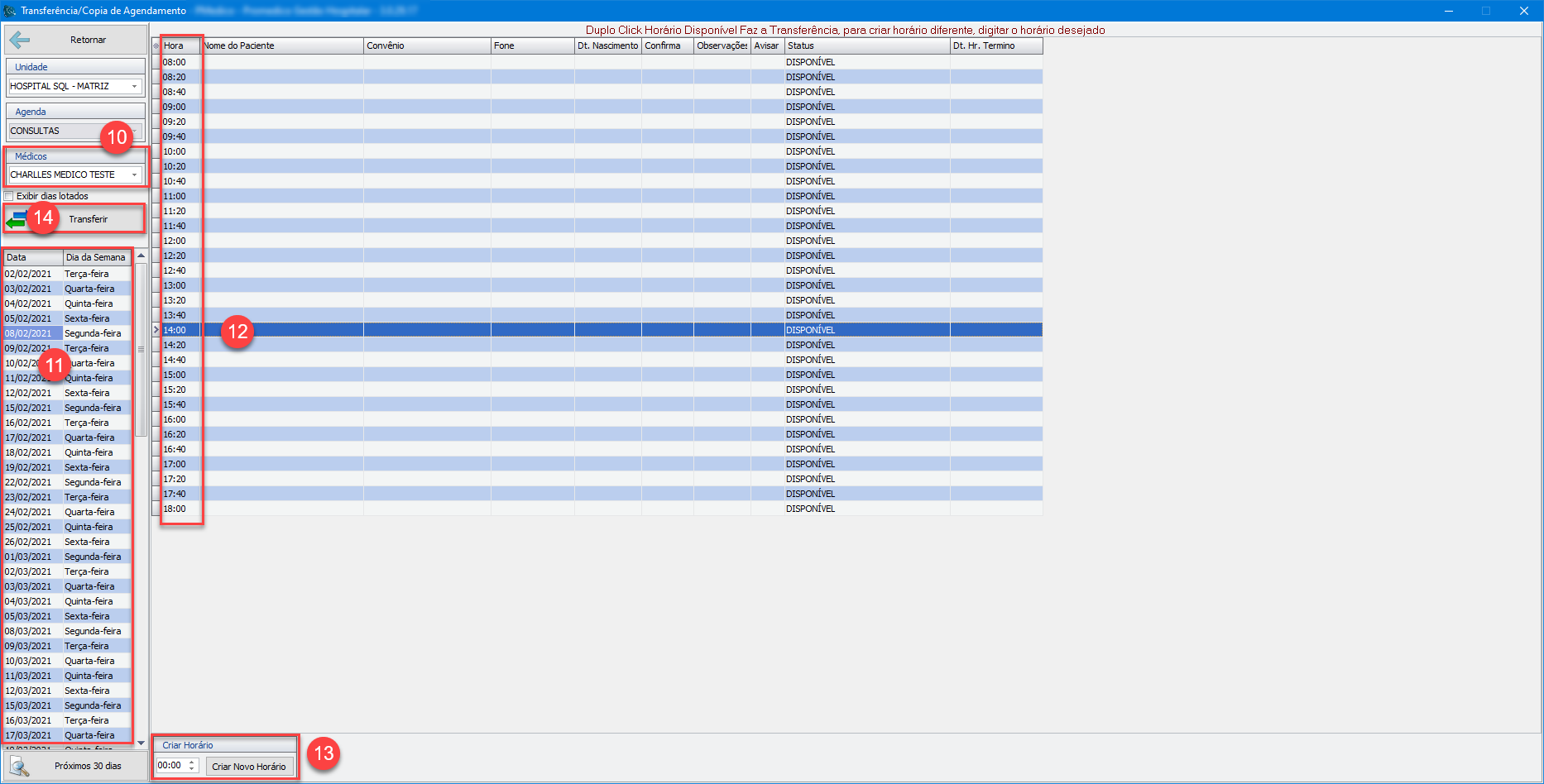Viewport: 1544px width, 784px height.
Task: Click the date list vertical scrollbar thumb
Action: 141,349
